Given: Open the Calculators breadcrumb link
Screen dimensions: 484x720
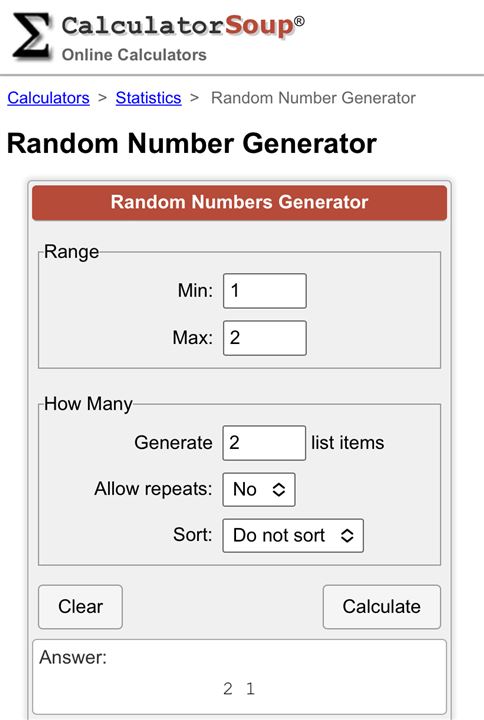Looking at the screenshot, I should pos(48,98).
